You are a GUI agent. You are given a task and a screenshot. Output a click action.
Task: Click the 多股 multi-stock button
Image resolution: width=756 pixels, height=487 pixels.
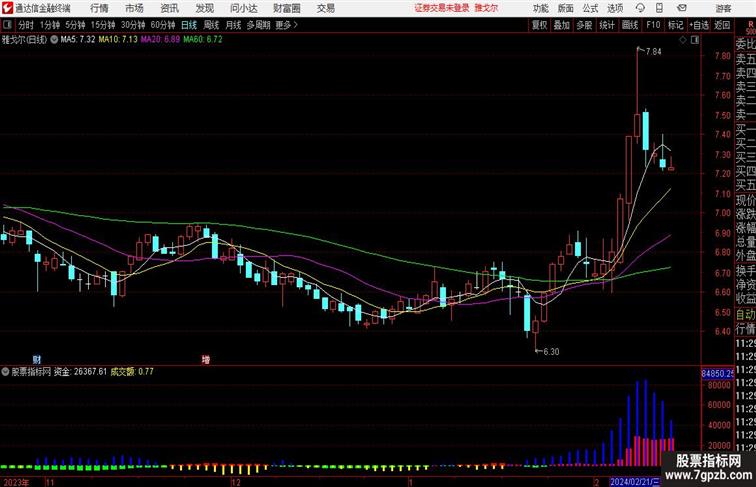(x=584, y=25)
